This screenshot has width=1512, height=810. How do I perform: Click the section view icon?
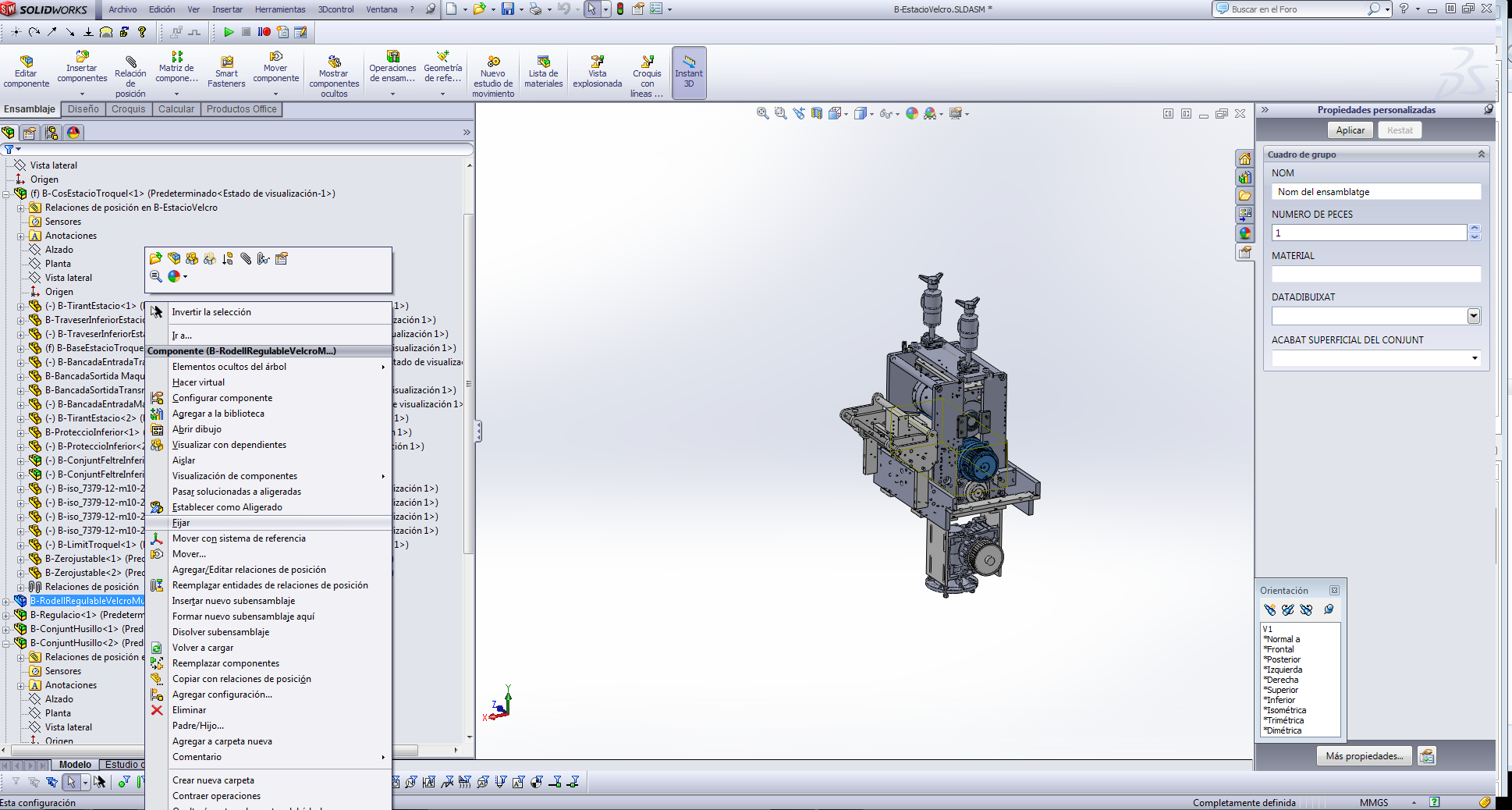coord(816,113)
